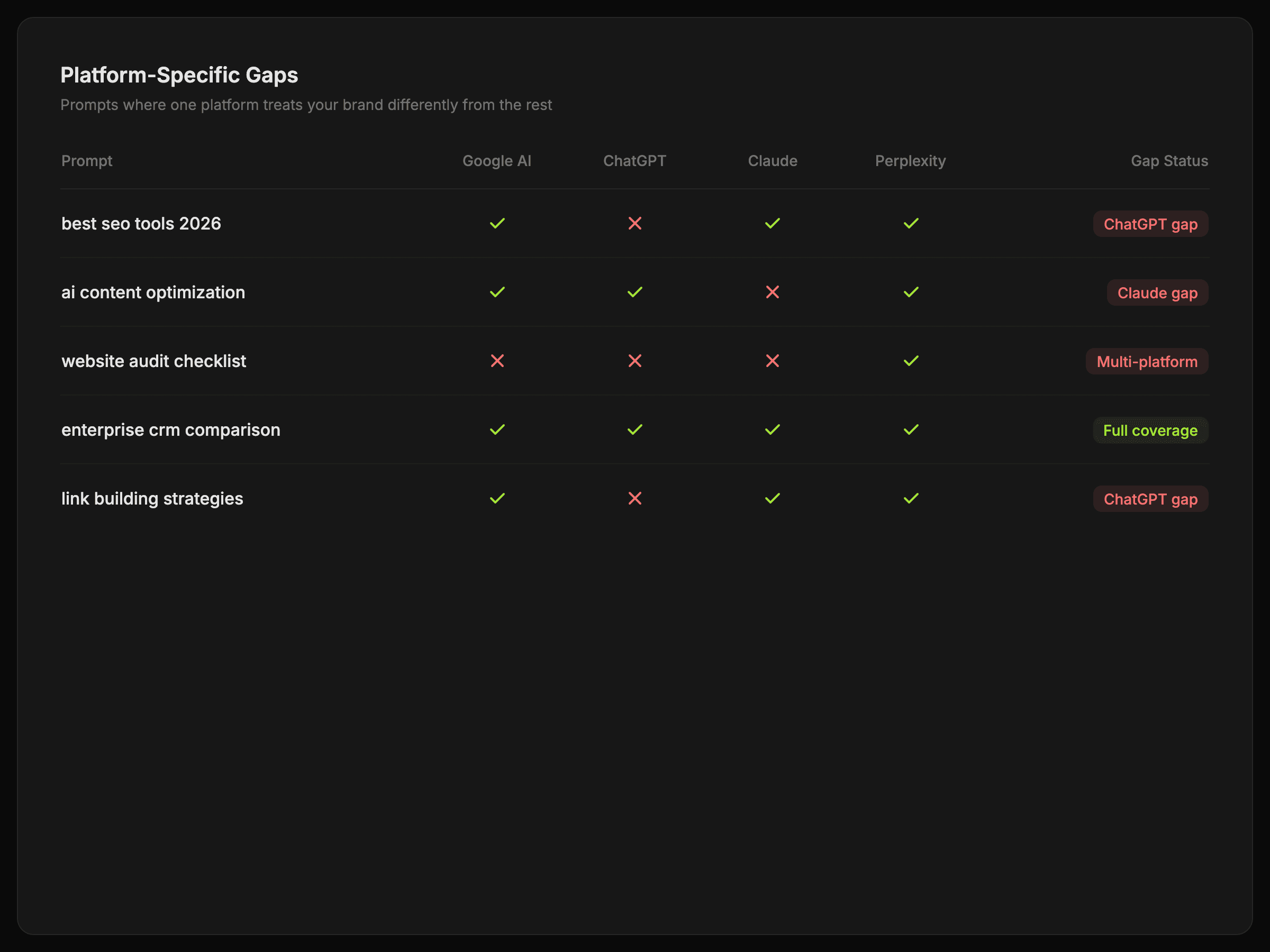1270x952 pixels.
Task: Click the Full coverage status badge
Action: coord(1150,431)
